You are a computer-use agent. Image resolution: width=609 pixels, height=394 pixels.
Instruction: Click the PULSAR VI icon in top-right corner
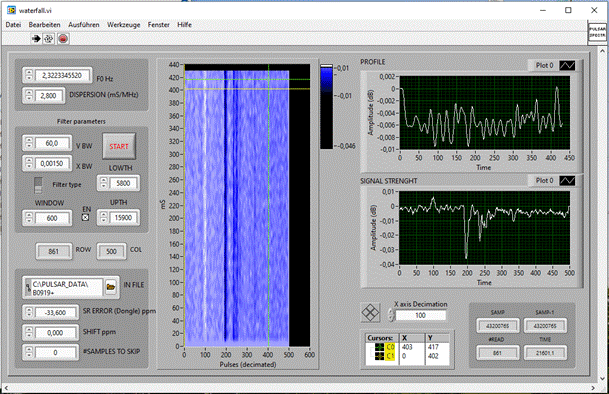pos(597,32)
